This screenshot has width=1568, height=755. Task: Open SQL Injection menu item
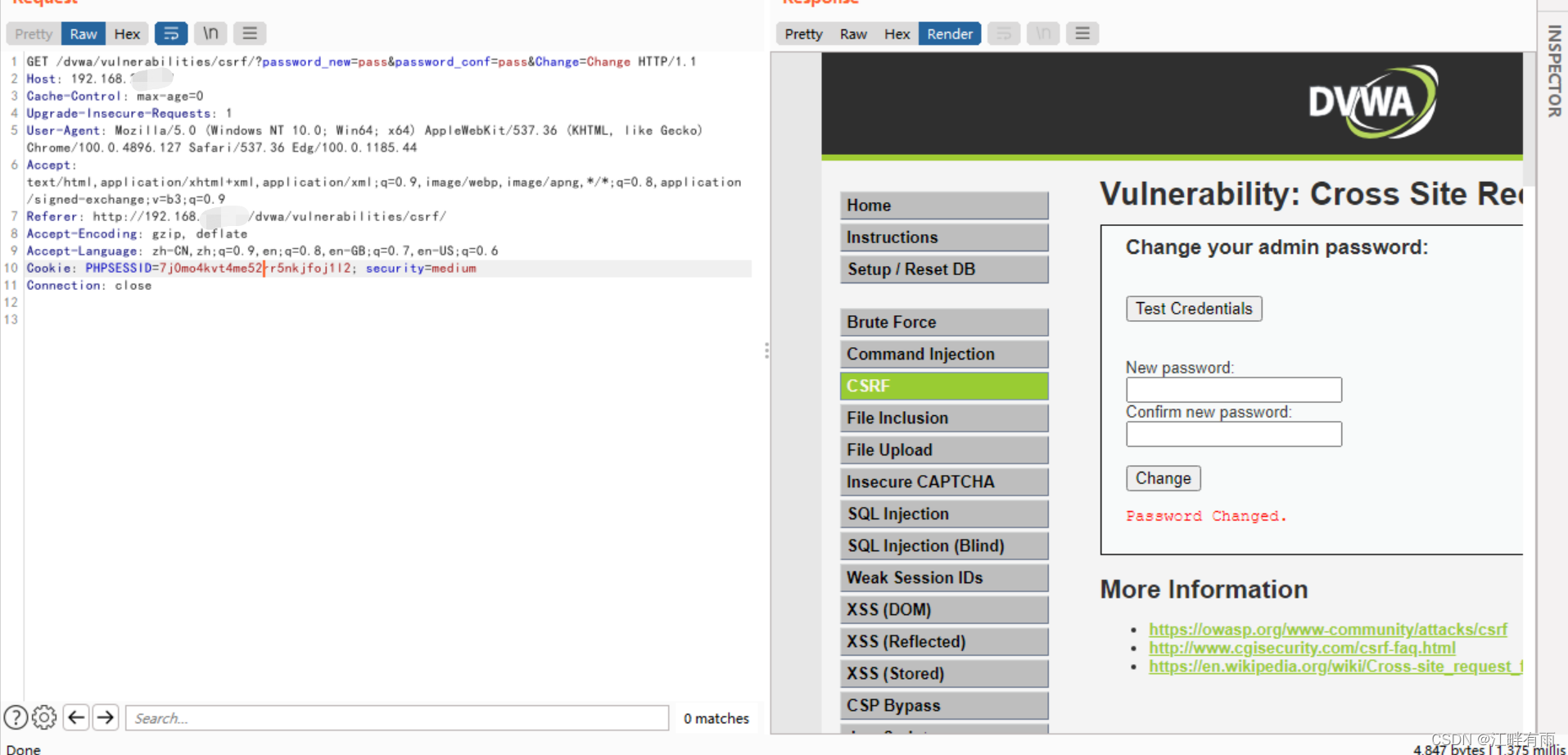[x=944, y=514]
